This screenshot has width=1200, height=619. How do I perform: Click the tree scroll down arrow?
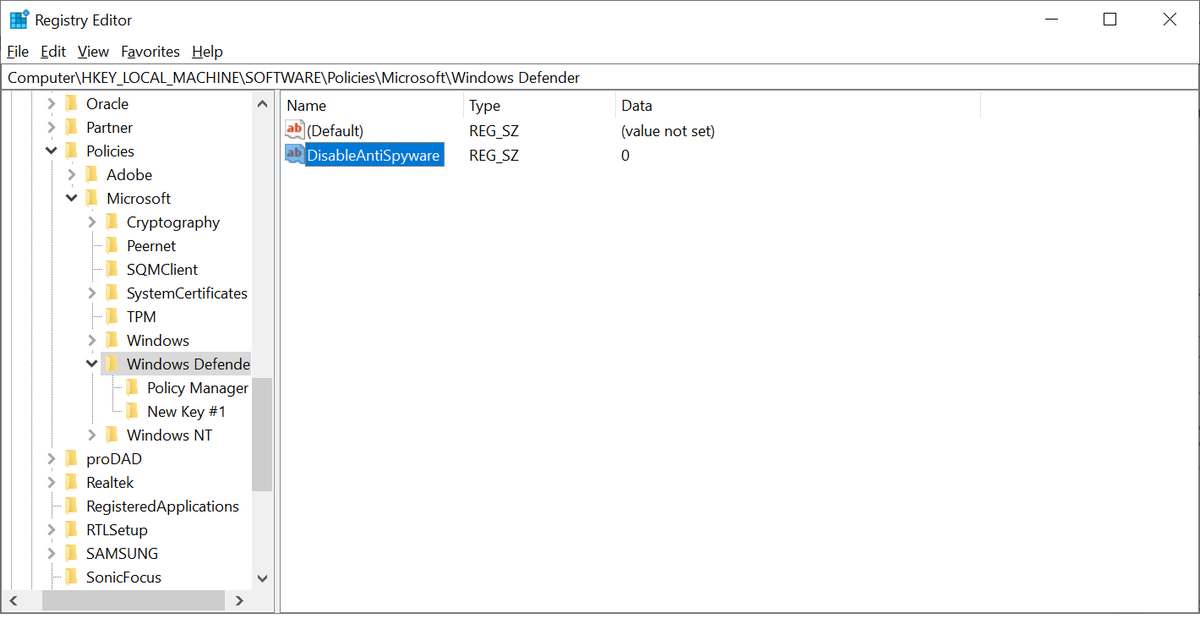click(262, 578)
